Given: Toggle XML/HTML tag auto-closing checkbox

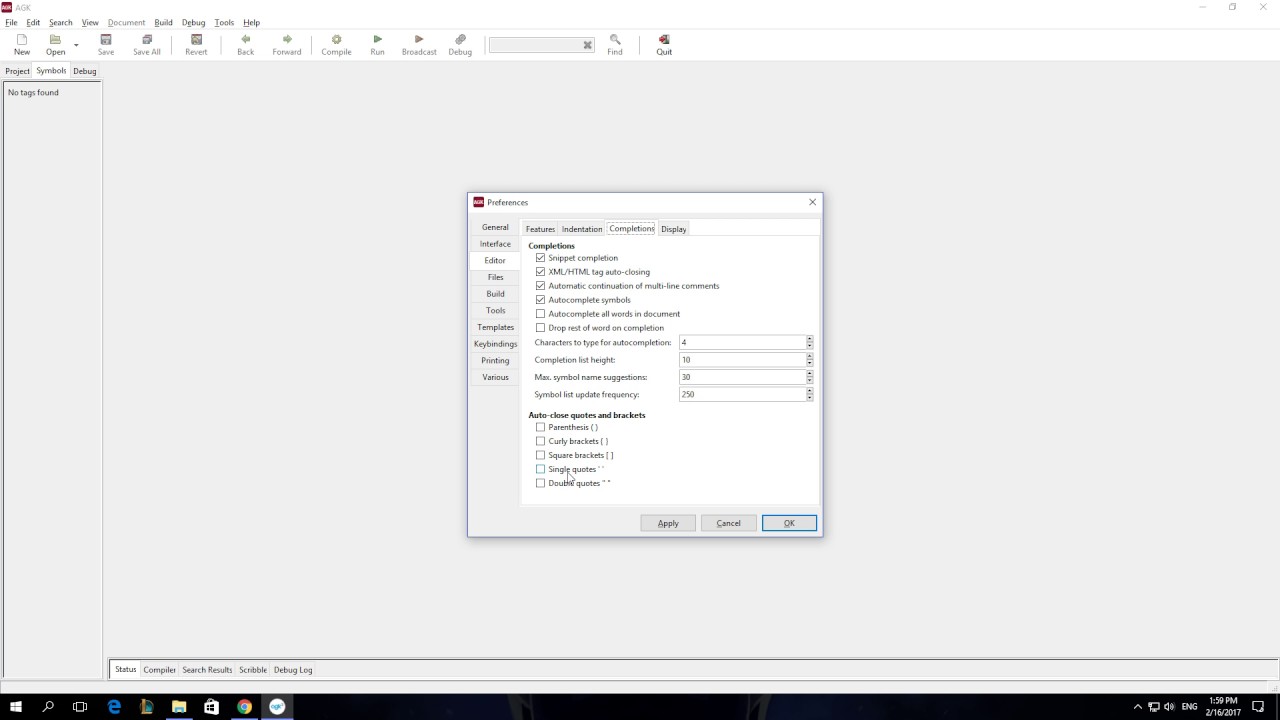Looking at the screenshot, I should click(541, 272).
